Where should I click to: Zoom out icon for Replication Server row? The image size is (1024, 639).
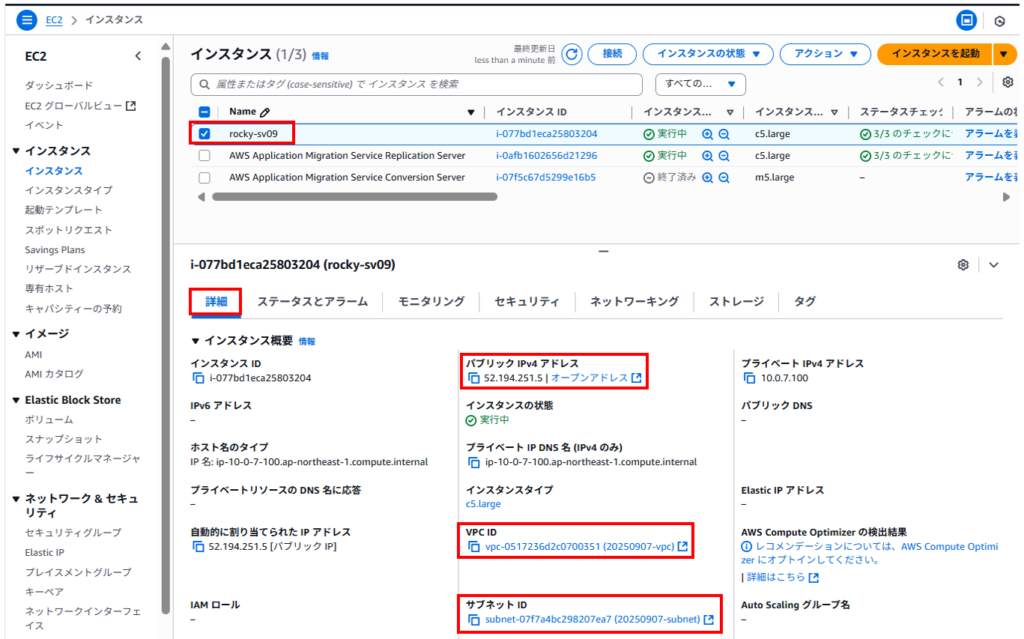click(x=724, y=156)
